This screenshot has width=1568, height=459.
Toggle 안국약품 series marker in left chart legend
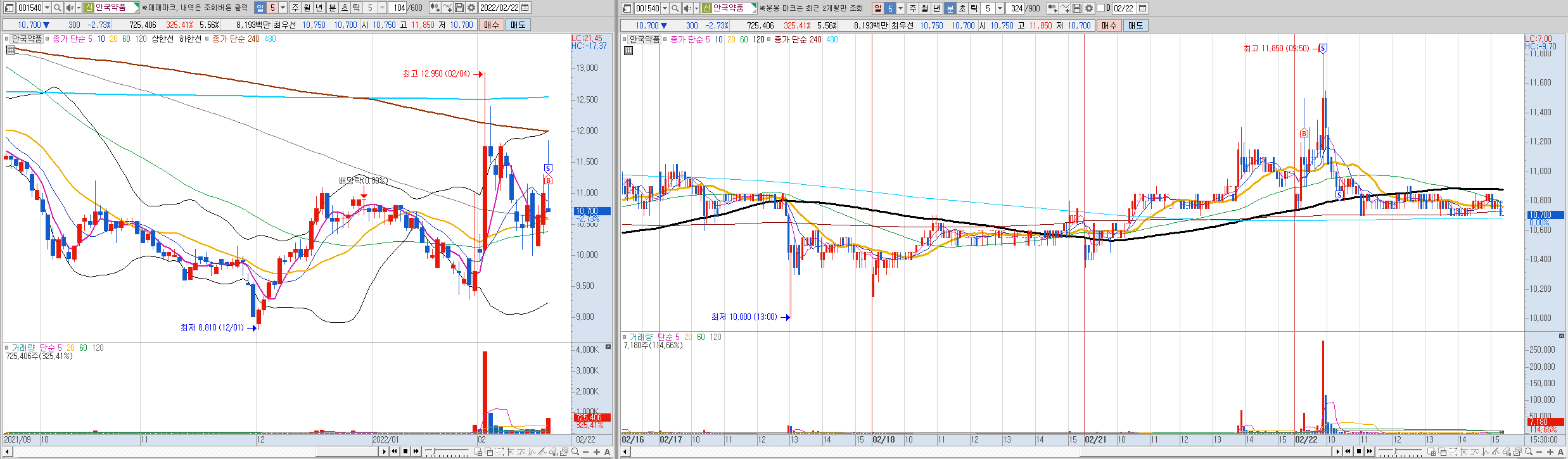tap(6, 39)
